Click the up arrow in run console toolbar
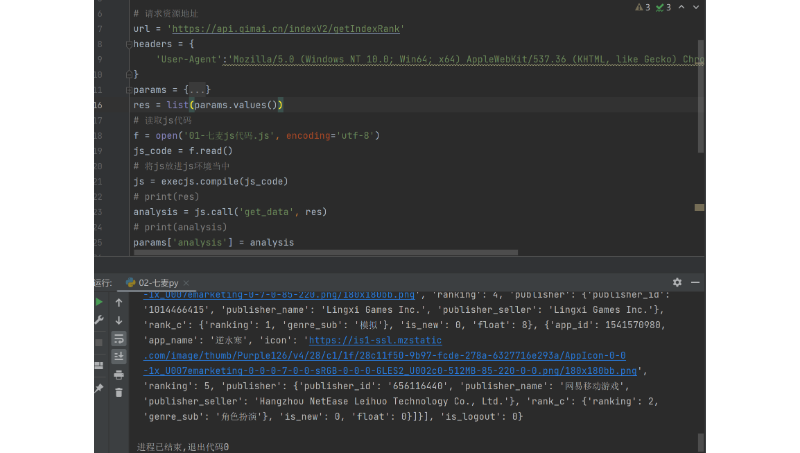The width and height of the screenshot is (800, 453). coord(119,303)
